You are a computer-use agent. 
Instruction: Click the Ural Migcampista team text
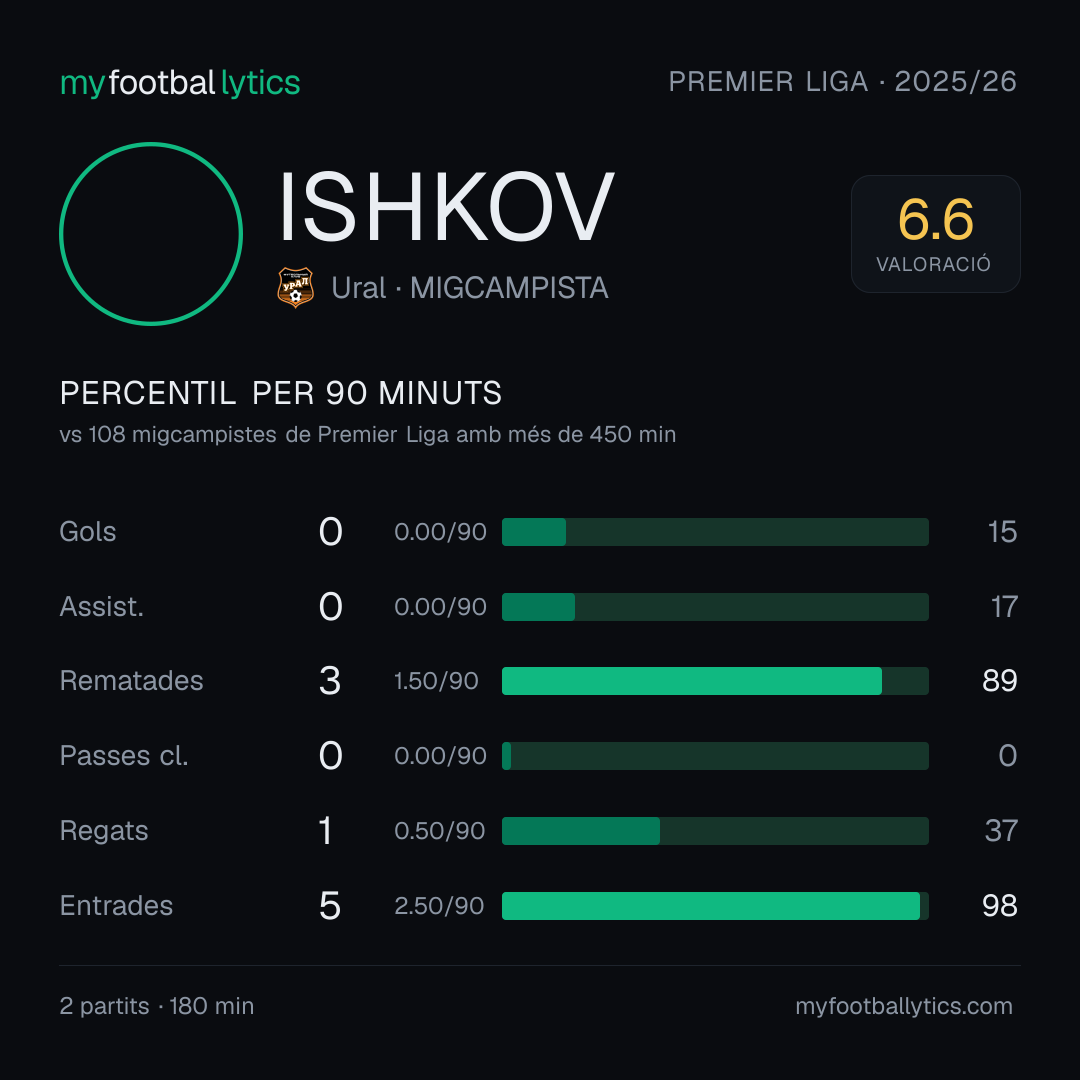click(x=470, y=288)
